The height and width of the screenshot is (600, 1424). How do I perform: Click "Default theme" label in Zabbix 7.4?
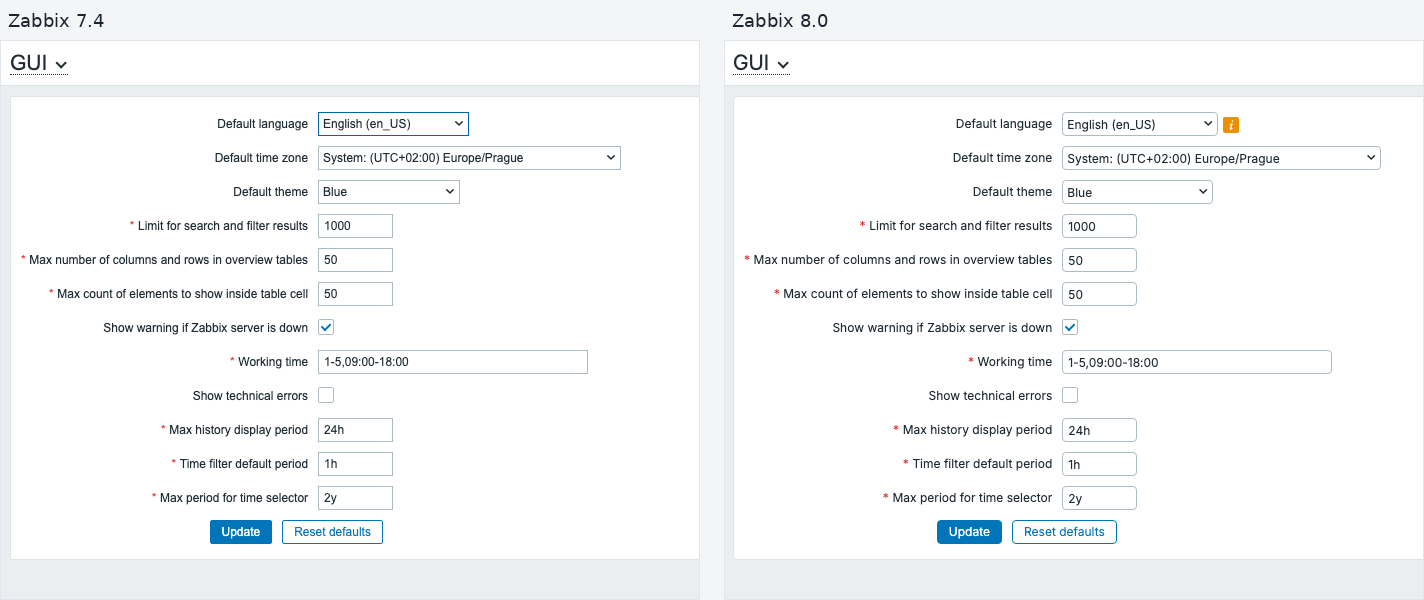[x=271, y=192]
